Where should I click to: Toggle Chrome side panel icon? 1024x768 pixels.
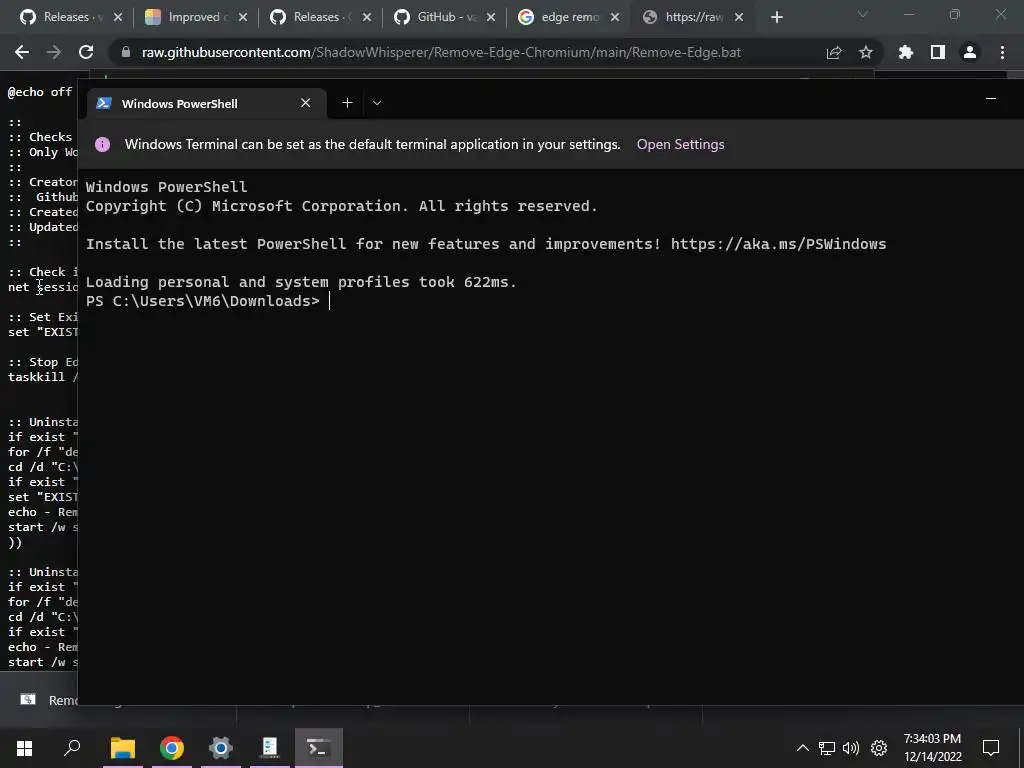tap(938, 52)
